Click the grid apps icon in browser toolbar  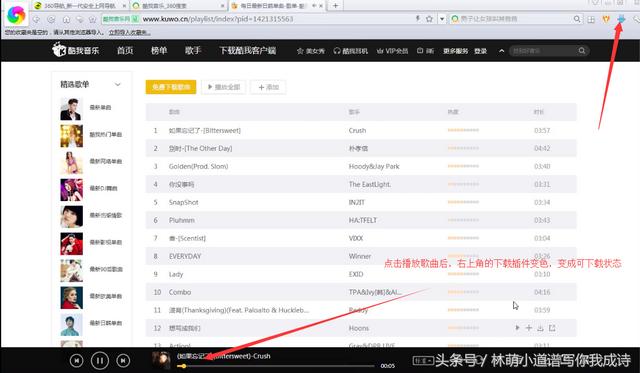coord(591,19)
